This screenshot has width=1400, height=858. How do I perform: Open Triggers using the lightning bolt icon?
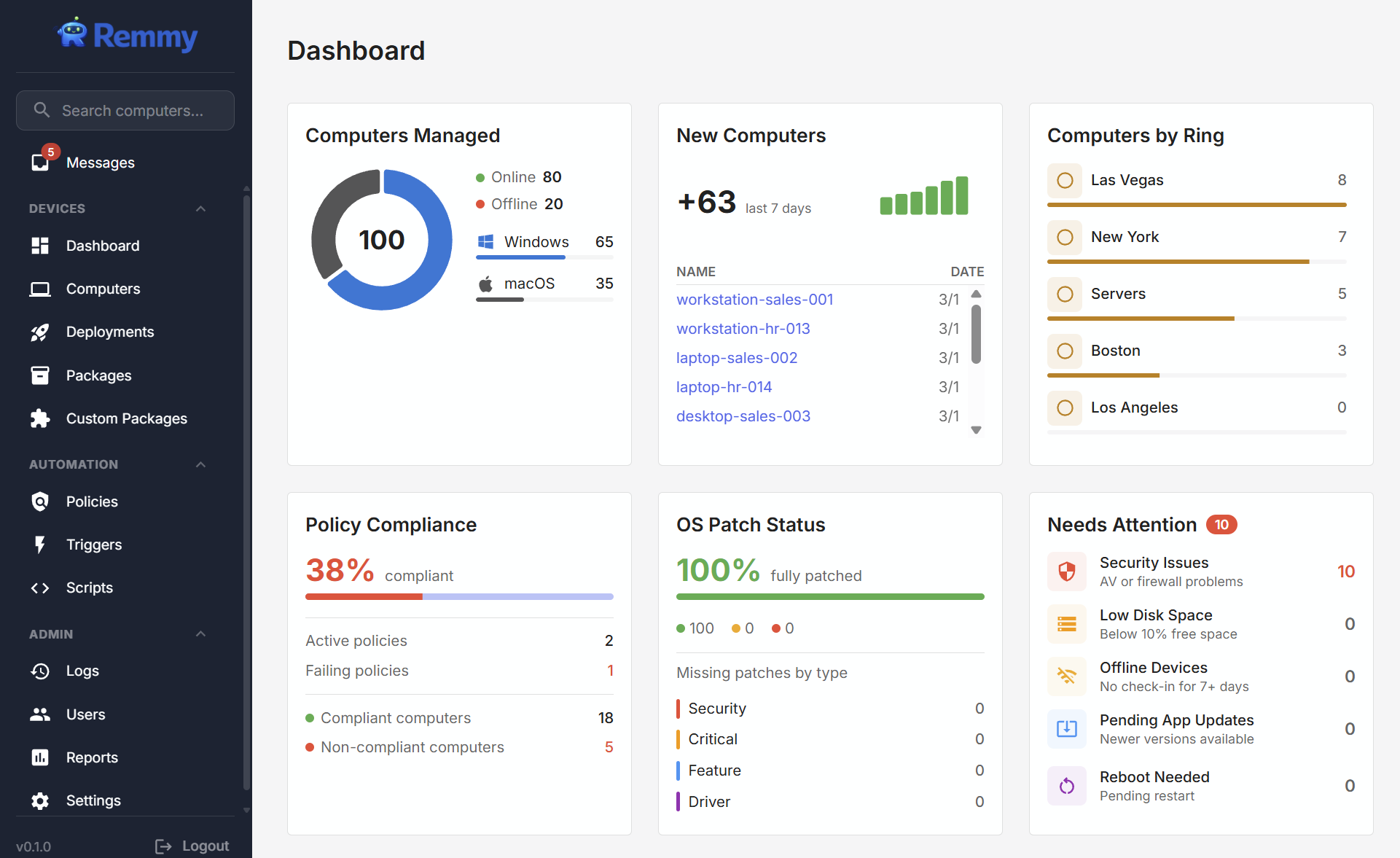pyautogui.click(x=40, y=545)
